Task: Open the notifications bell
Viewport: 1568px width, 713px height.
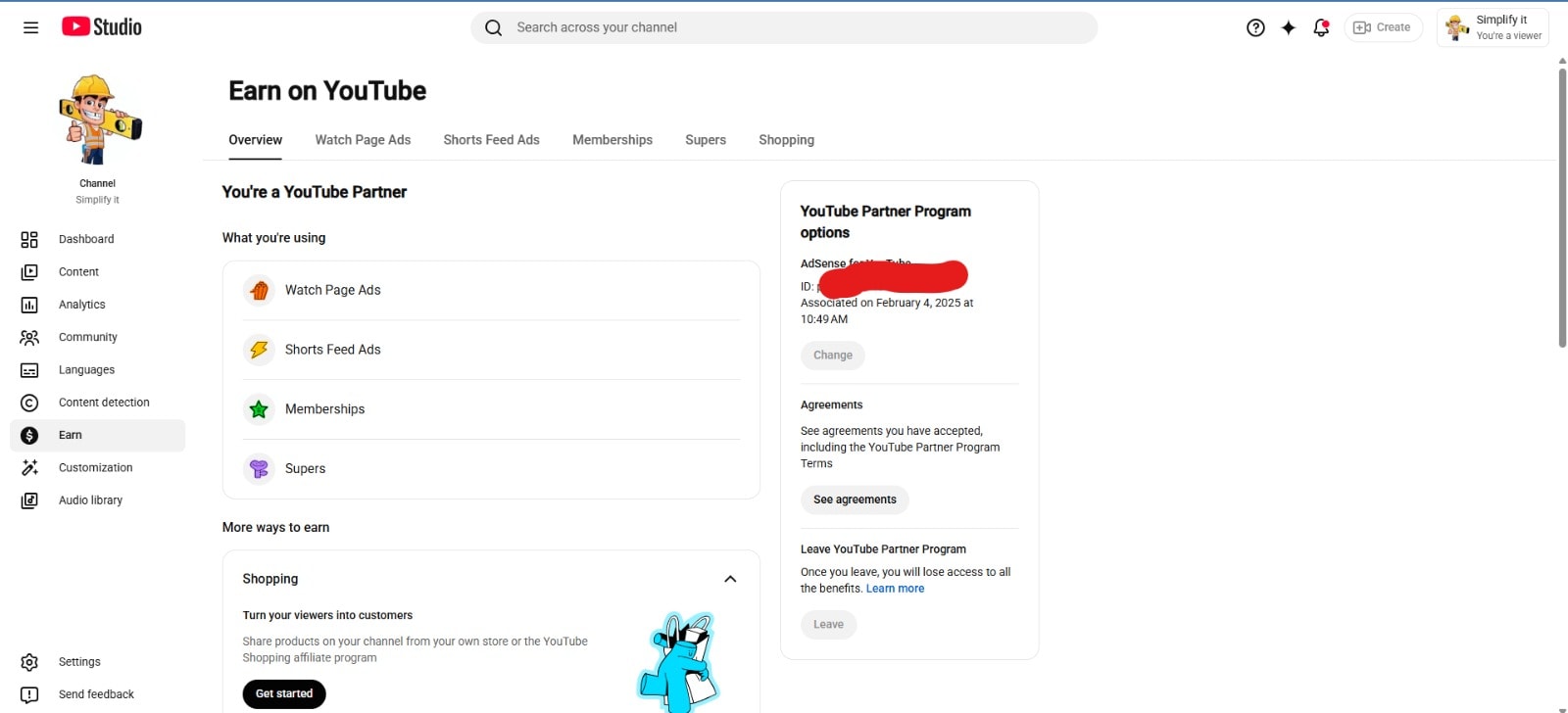Action: (x=1321, y=27)
